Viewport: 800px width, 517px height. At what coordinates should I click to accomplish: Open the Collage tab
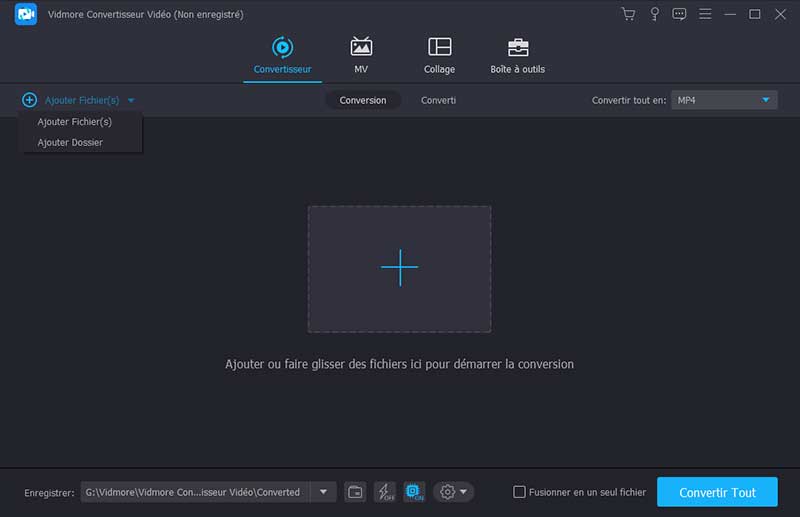[439, 56]
